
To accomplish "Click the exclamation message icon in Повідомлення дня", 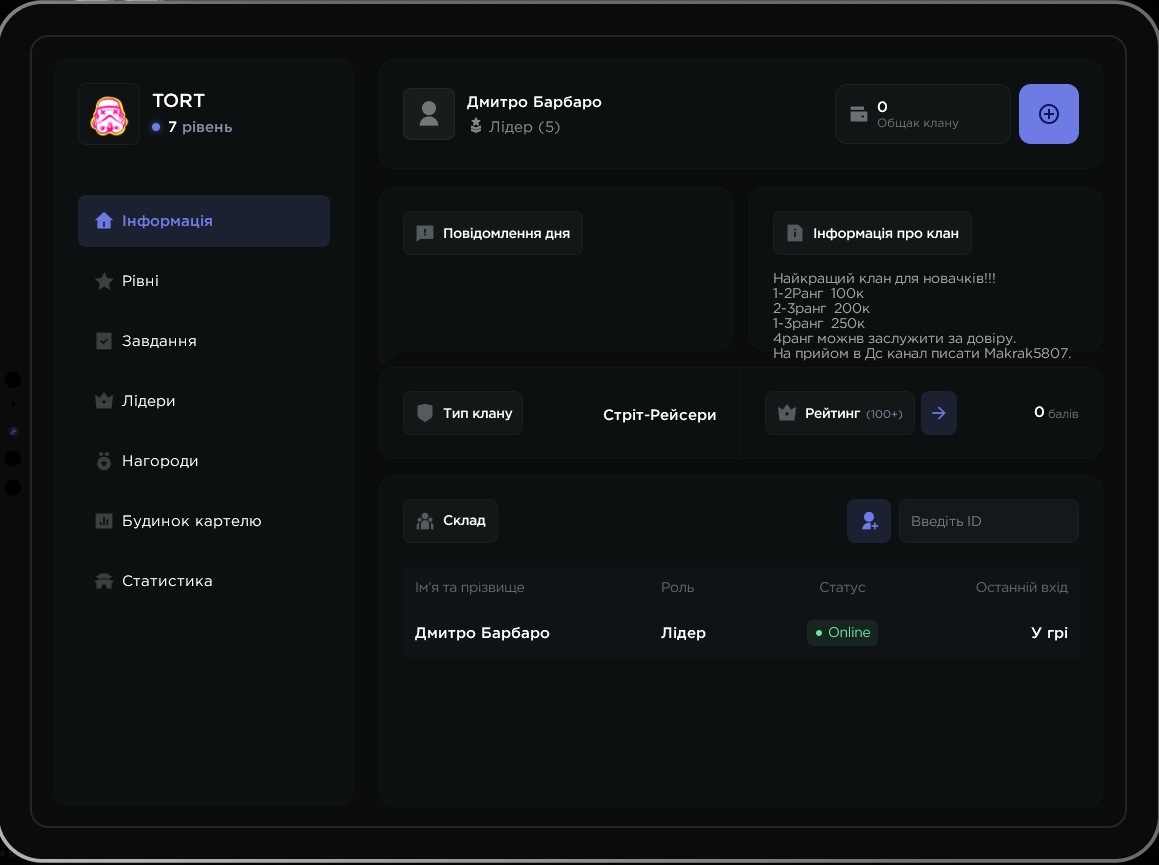I will [x=425, y=234].
